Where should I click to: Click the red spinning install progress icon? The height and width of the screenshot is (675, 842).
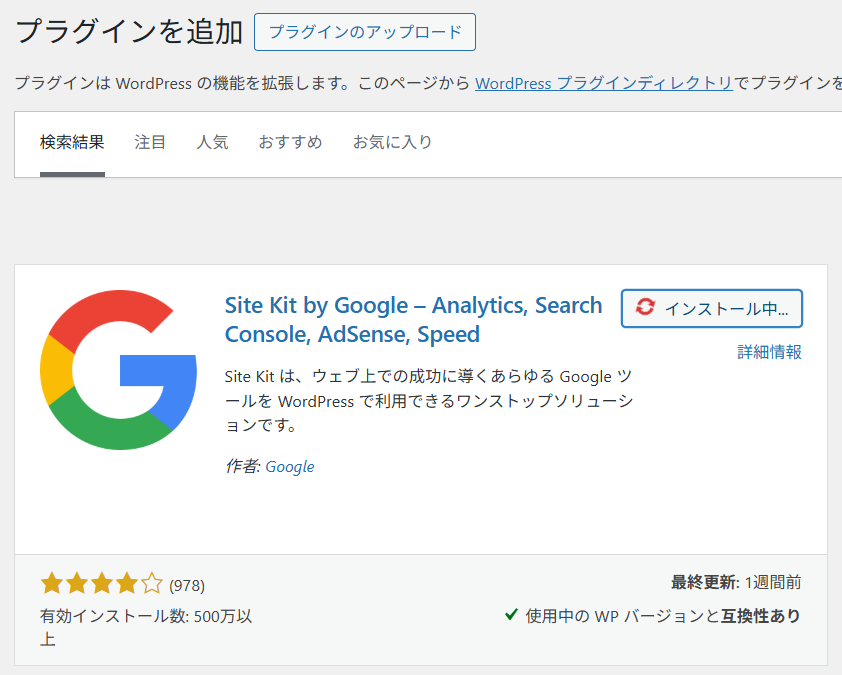(645, 308)
